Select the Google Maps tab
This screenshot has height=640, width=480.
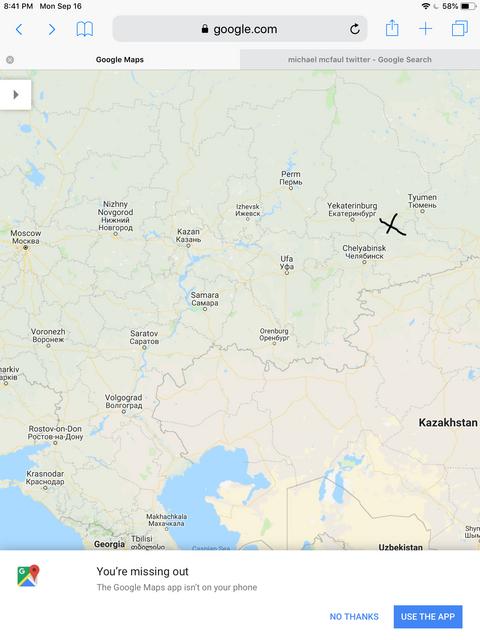[x=120, y=60]
